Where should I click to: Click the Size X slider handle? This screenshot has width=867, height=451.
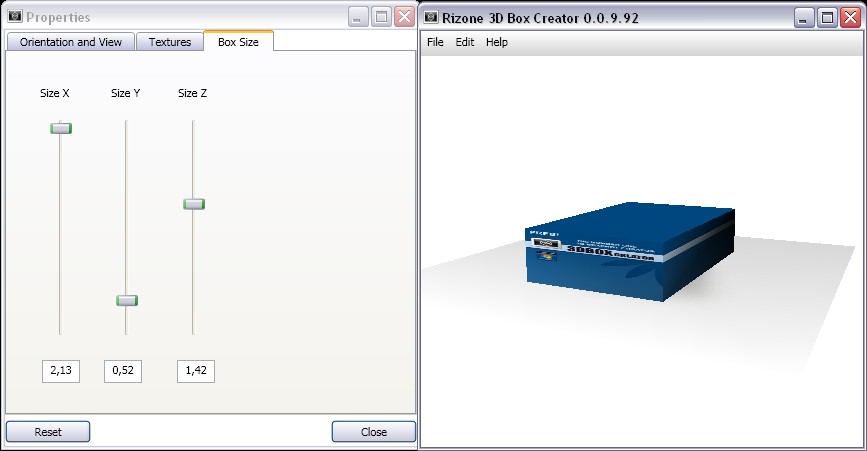[x=61, y=128]
